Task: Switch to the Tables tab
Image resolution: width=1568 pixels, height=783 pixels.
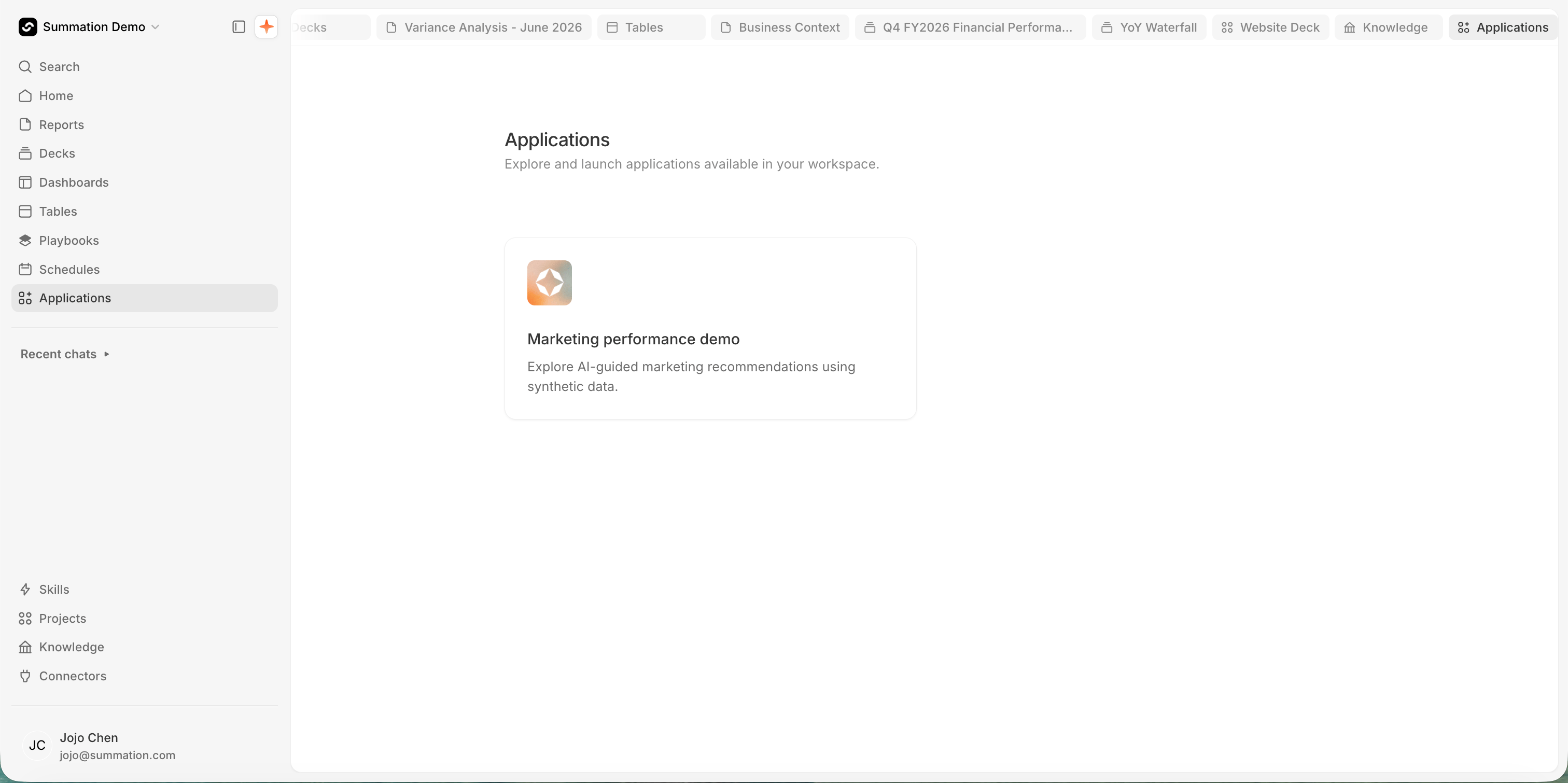Action: tap(651, 27)
